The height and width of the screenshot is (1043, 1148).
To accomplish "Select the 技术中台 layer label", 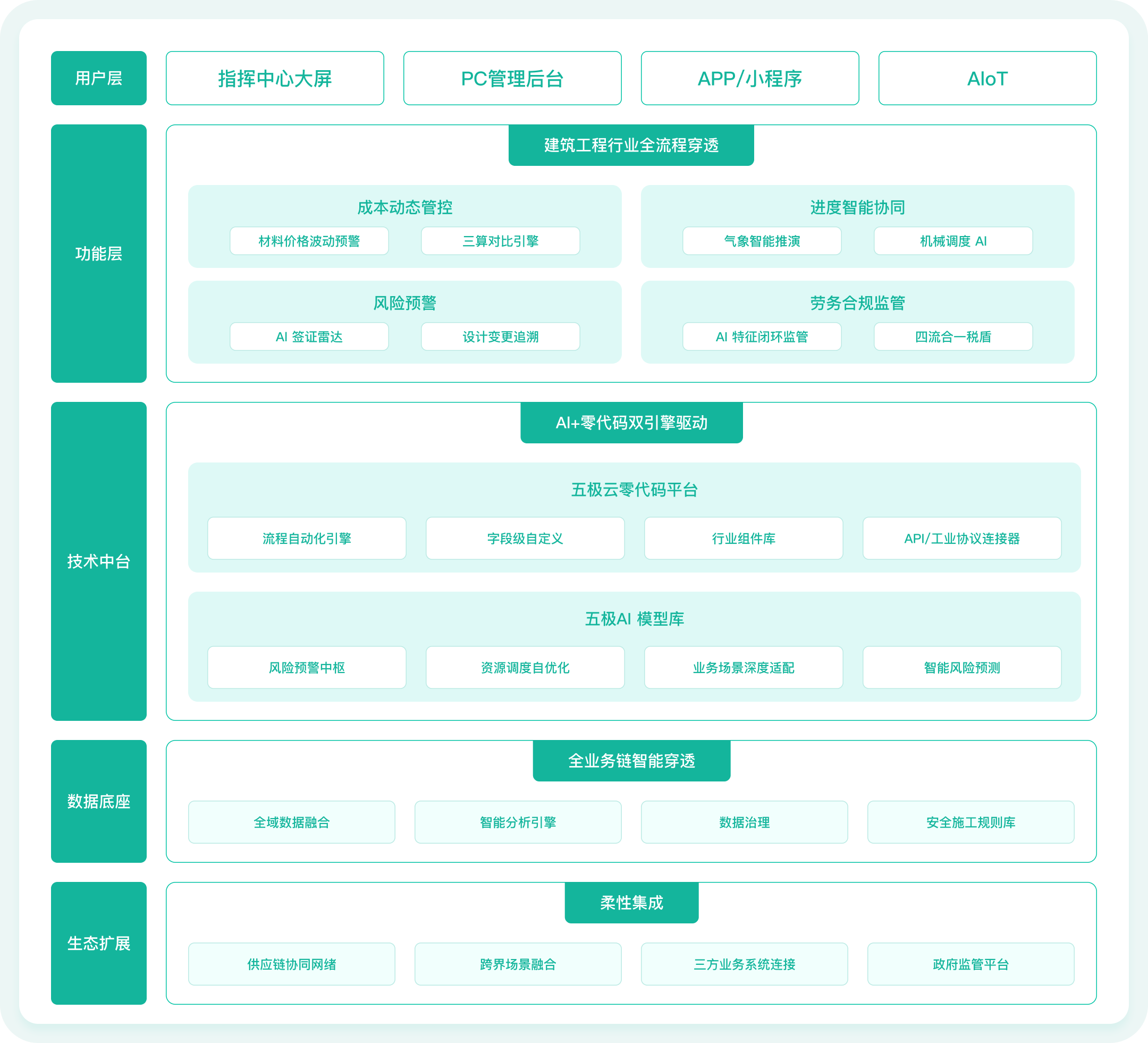I will pyautogui.click(x=98, y=561).
